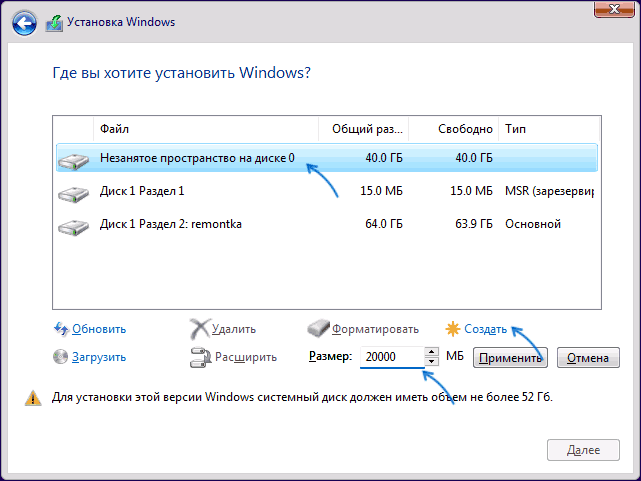Viewport: 641px width, 481px height.
Task: Click the yellow warning triangle icon
Action: pos(33,398)
